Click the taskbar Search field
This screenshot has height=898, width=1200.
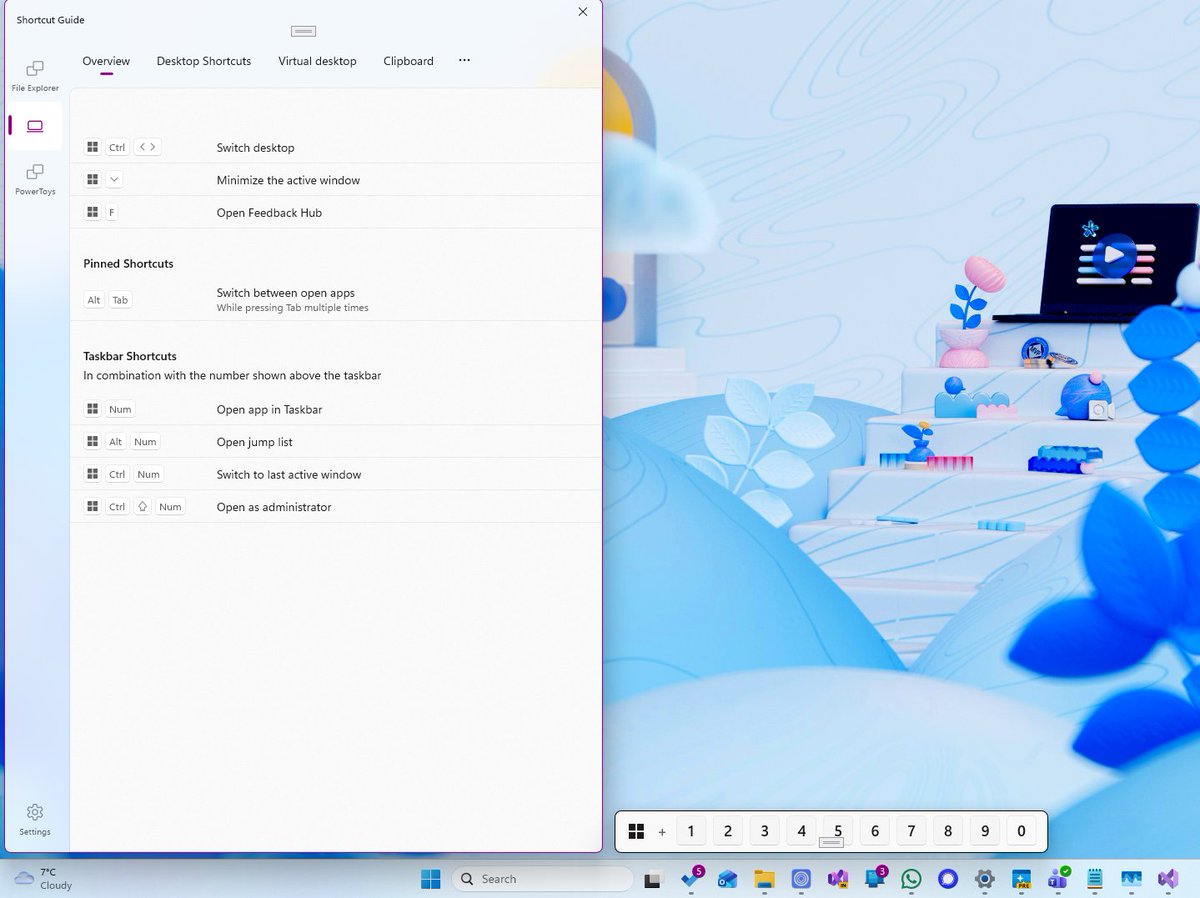pyautogui.click(x=540, y=878)
